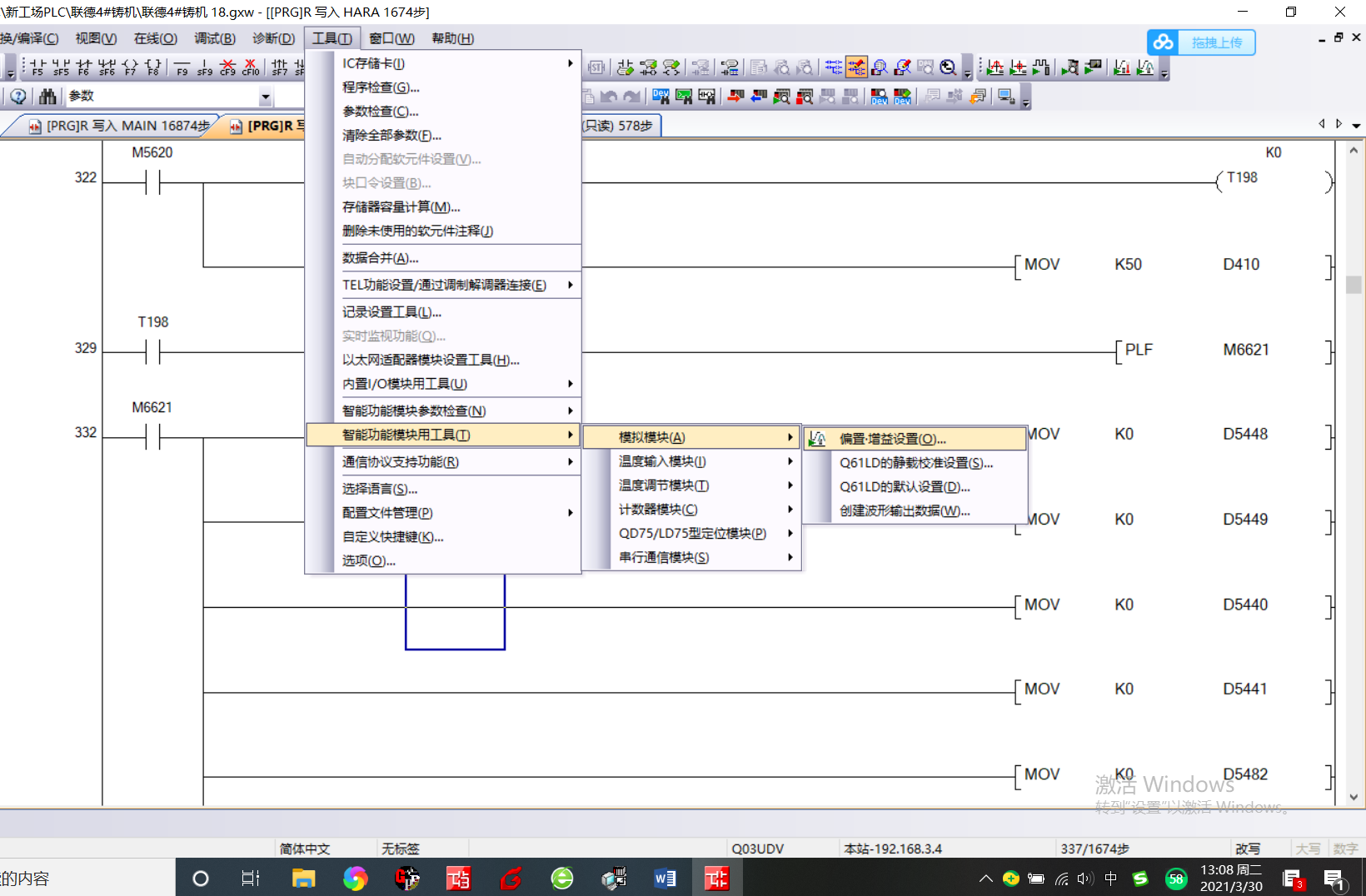Click the zoom magnifier toolbar icon
The image size is (1366, 896).
(x=948, y=67)
